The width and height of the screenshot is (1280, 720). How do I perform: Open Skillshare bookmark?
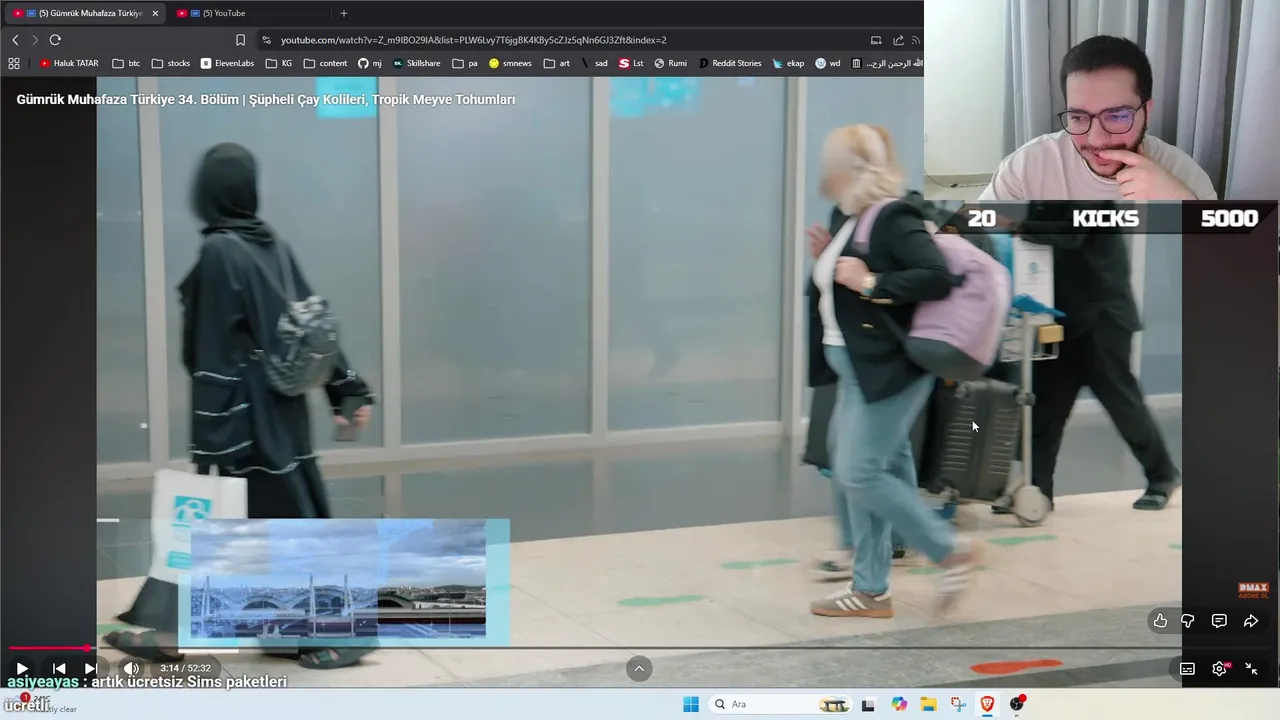click(x=416, y=63)
